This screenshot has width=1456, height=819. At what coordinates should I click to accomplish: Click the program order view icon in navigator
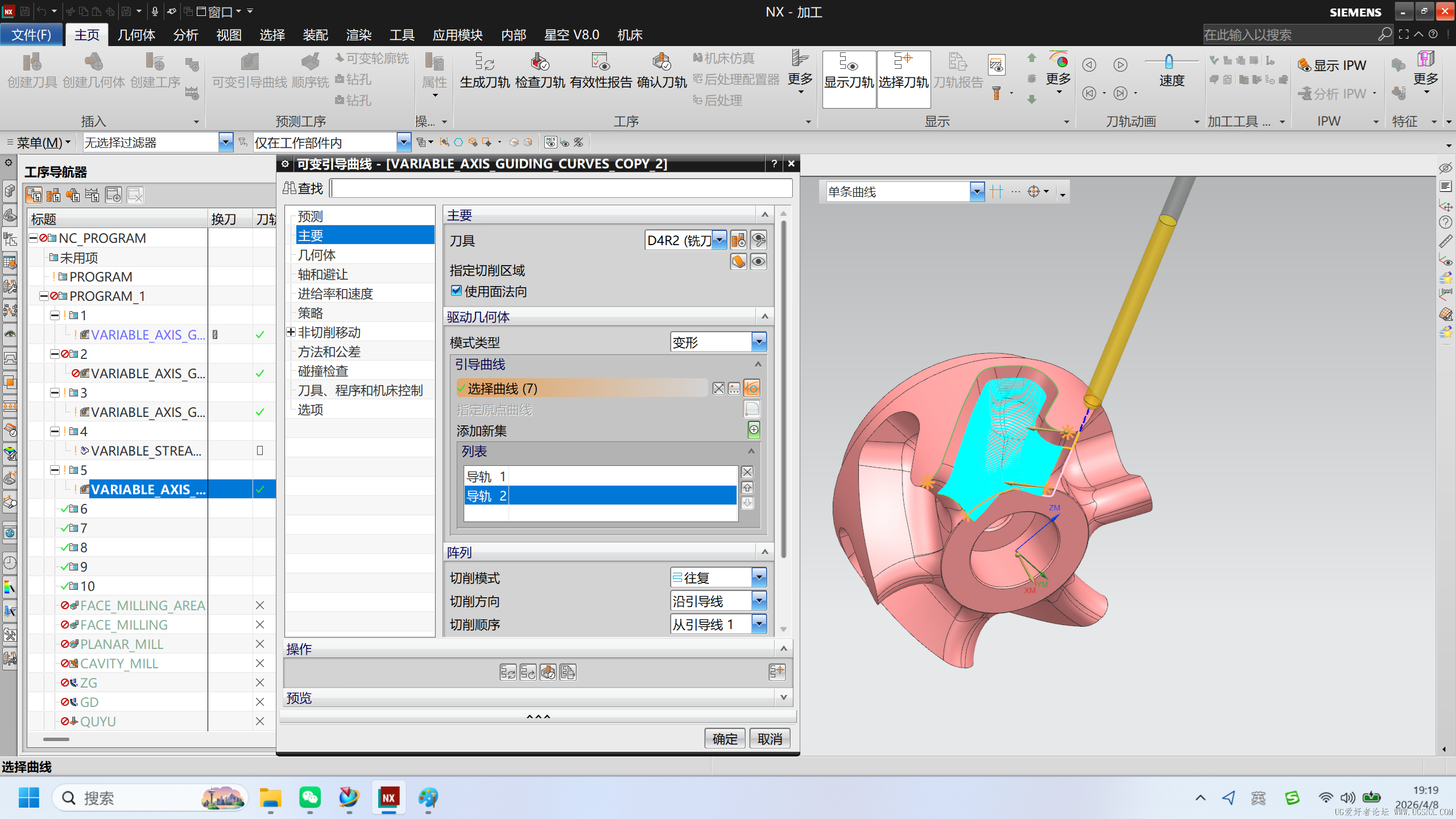pos(34,196)
